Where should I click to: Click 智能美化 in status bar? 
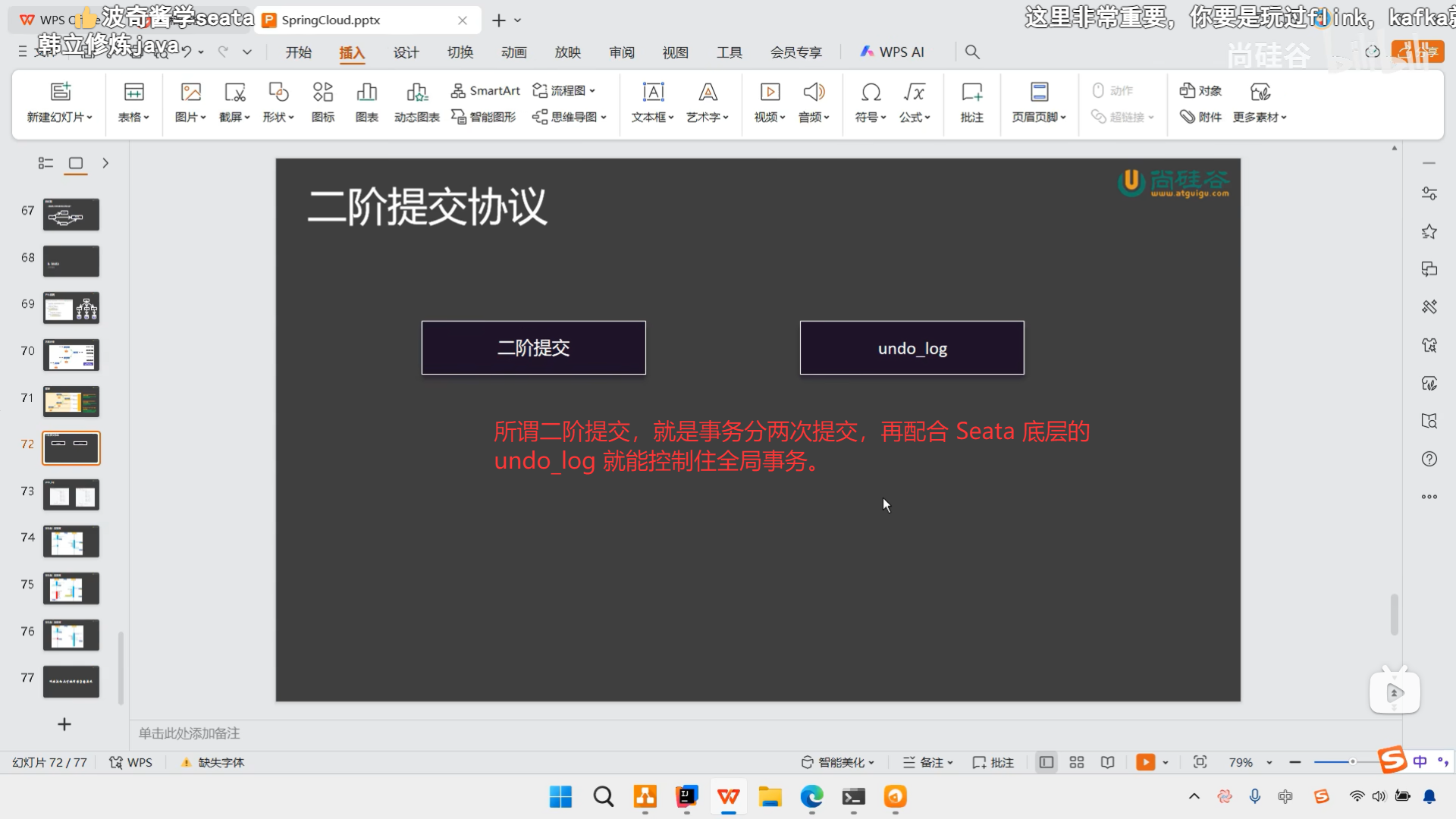click(838, 762)
